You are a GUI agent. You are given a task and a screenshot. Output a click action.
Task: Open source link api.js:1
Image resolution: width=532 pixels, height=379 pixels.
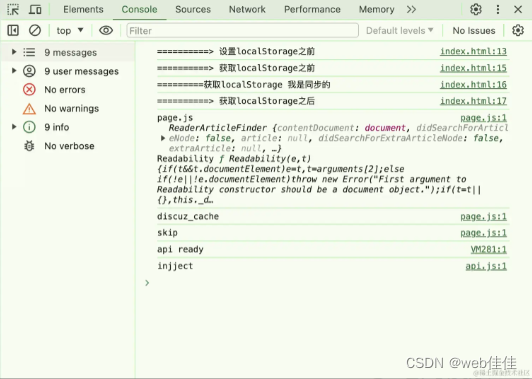pos(486,266)
